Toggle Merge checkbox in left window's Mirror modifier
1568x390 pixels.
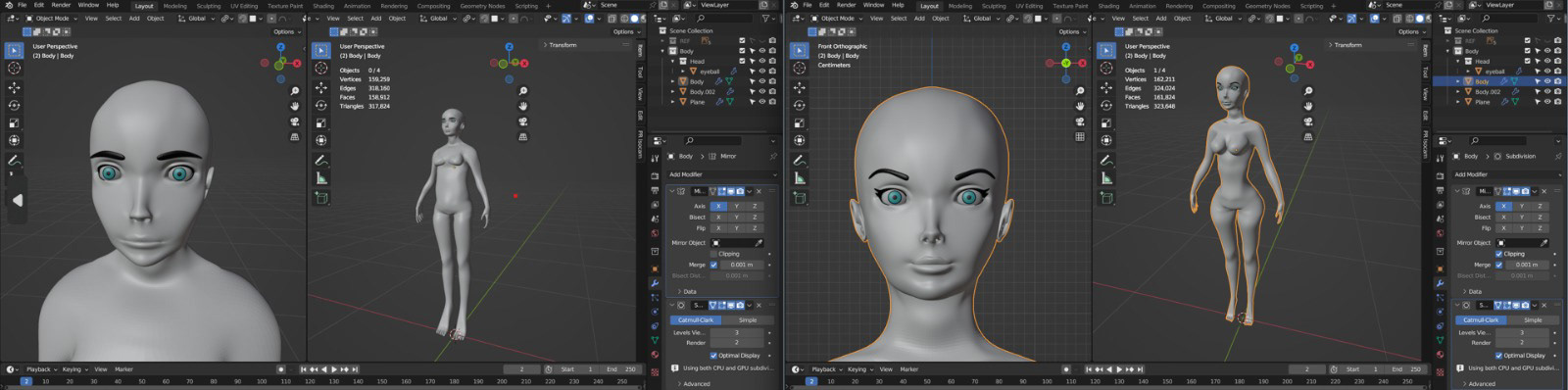coord(713,265)
